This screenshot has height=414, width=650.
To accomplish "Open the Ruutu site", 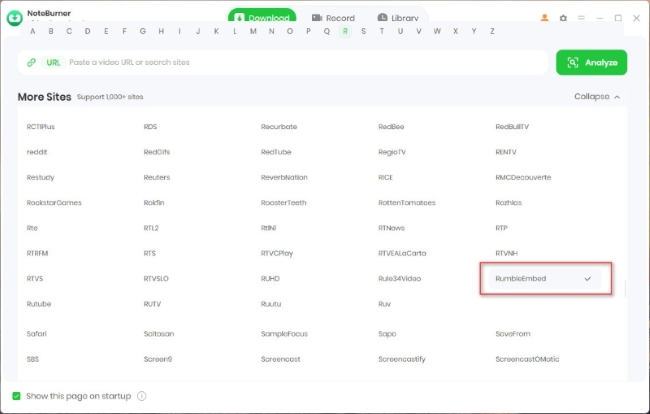I will [x=271, y=304].
